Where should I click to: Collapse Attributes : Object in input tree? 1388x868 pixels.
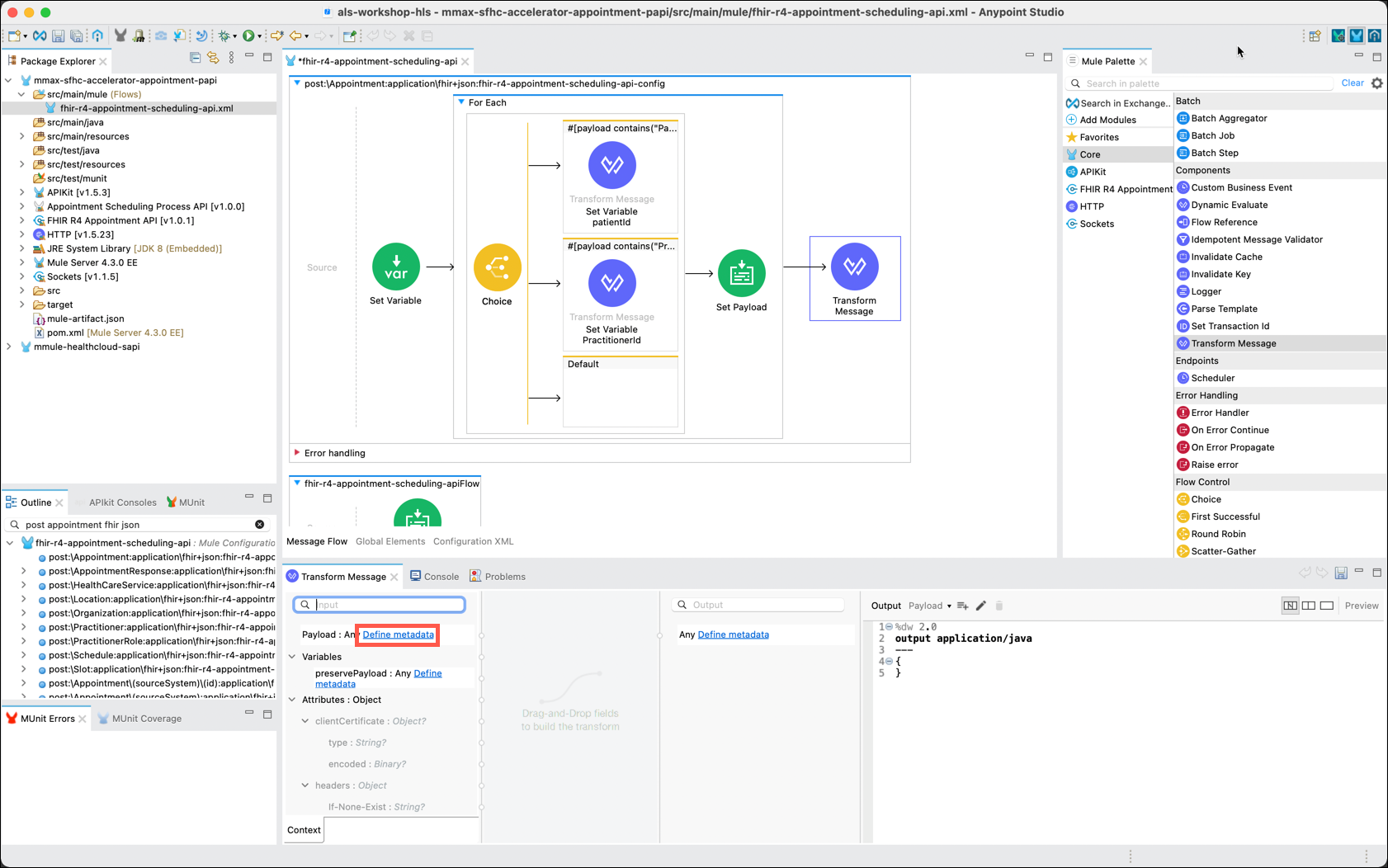point(292,700)
